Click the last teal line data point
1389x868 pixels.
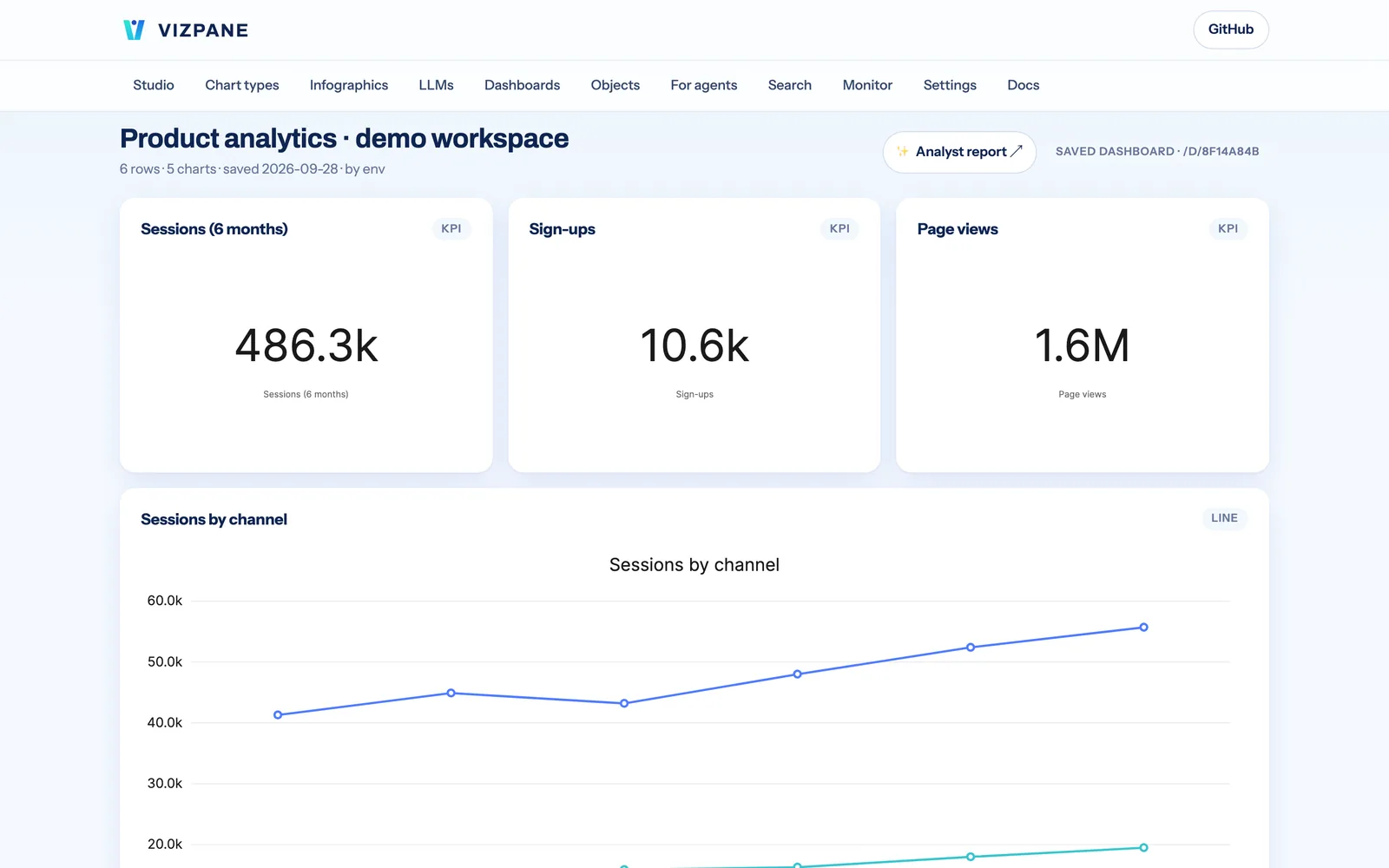[1143, 848]
